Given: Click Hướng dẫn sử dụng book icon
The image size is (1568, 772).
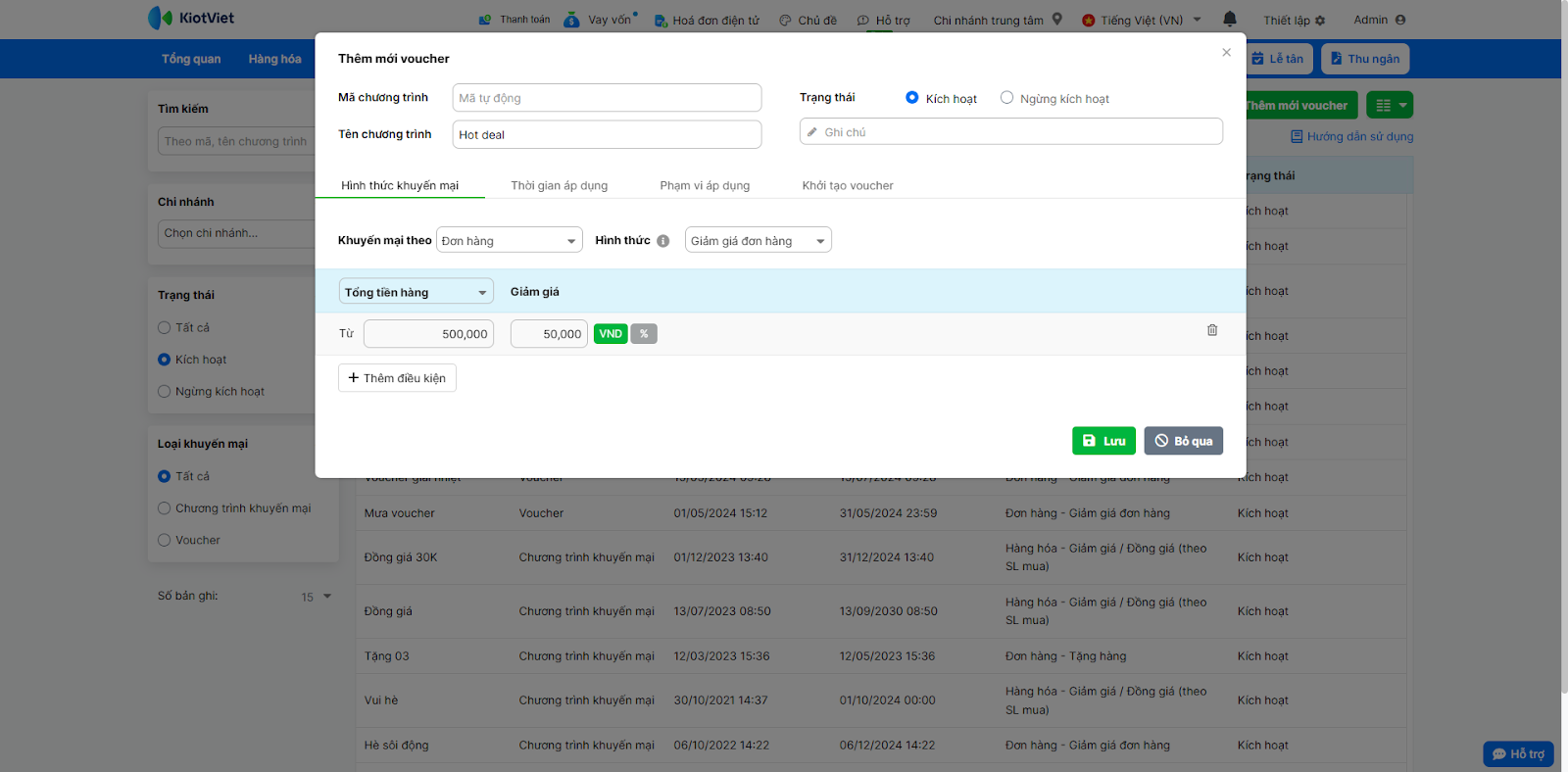Looking at the screenshot, I should 1297,137.
